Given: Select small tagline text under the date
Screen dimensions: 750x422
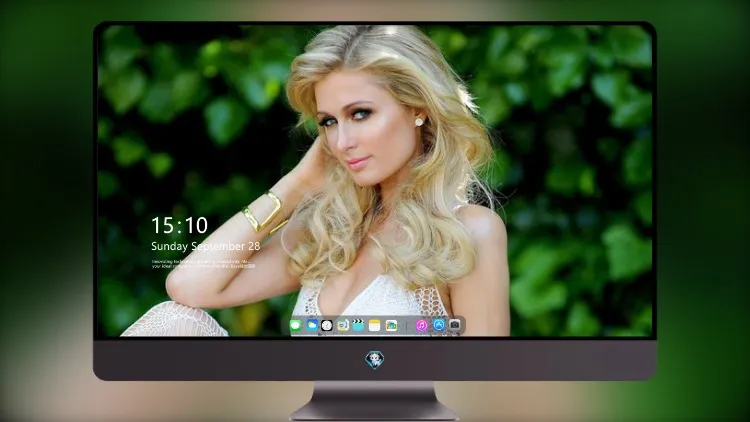Looking at the screenshot, I should click(x=203, y=264).
